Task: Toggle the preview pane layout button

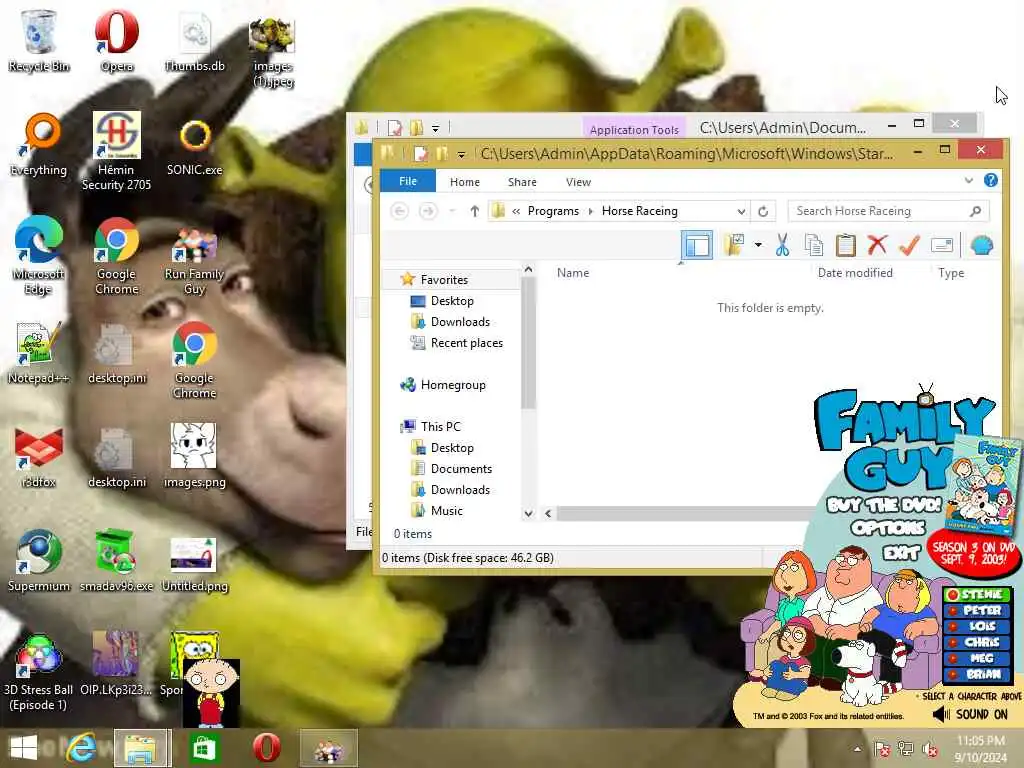Action: point(696,246)
